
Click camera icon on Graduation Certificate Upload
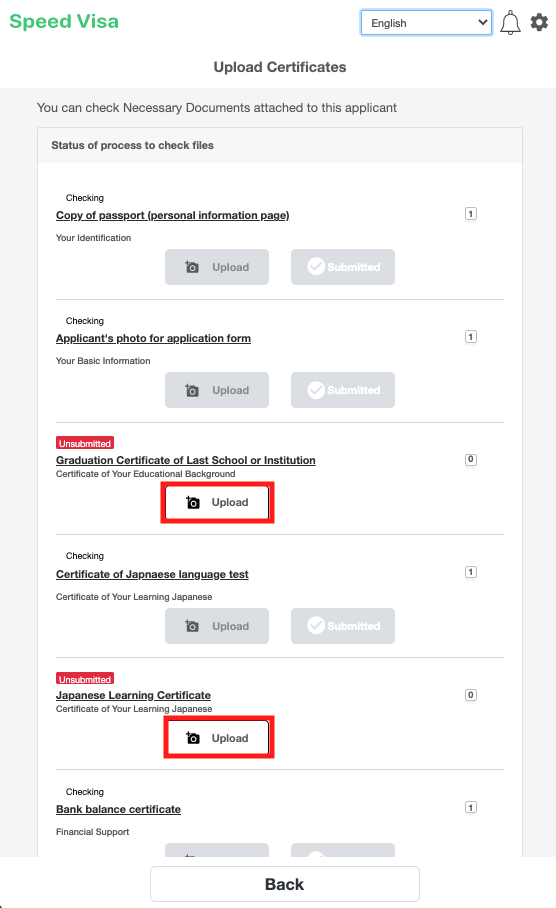point(193,503)
